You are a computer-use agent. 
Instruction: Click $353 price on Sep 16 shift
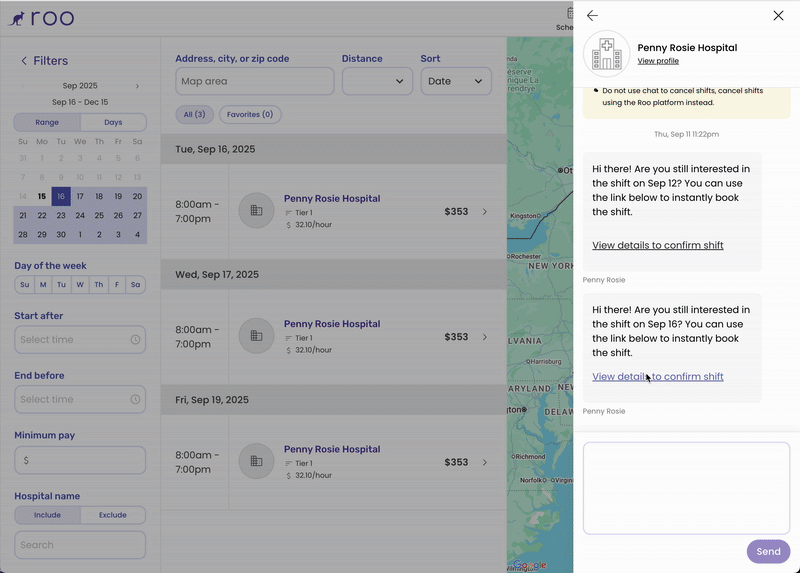tap(456, 211)
